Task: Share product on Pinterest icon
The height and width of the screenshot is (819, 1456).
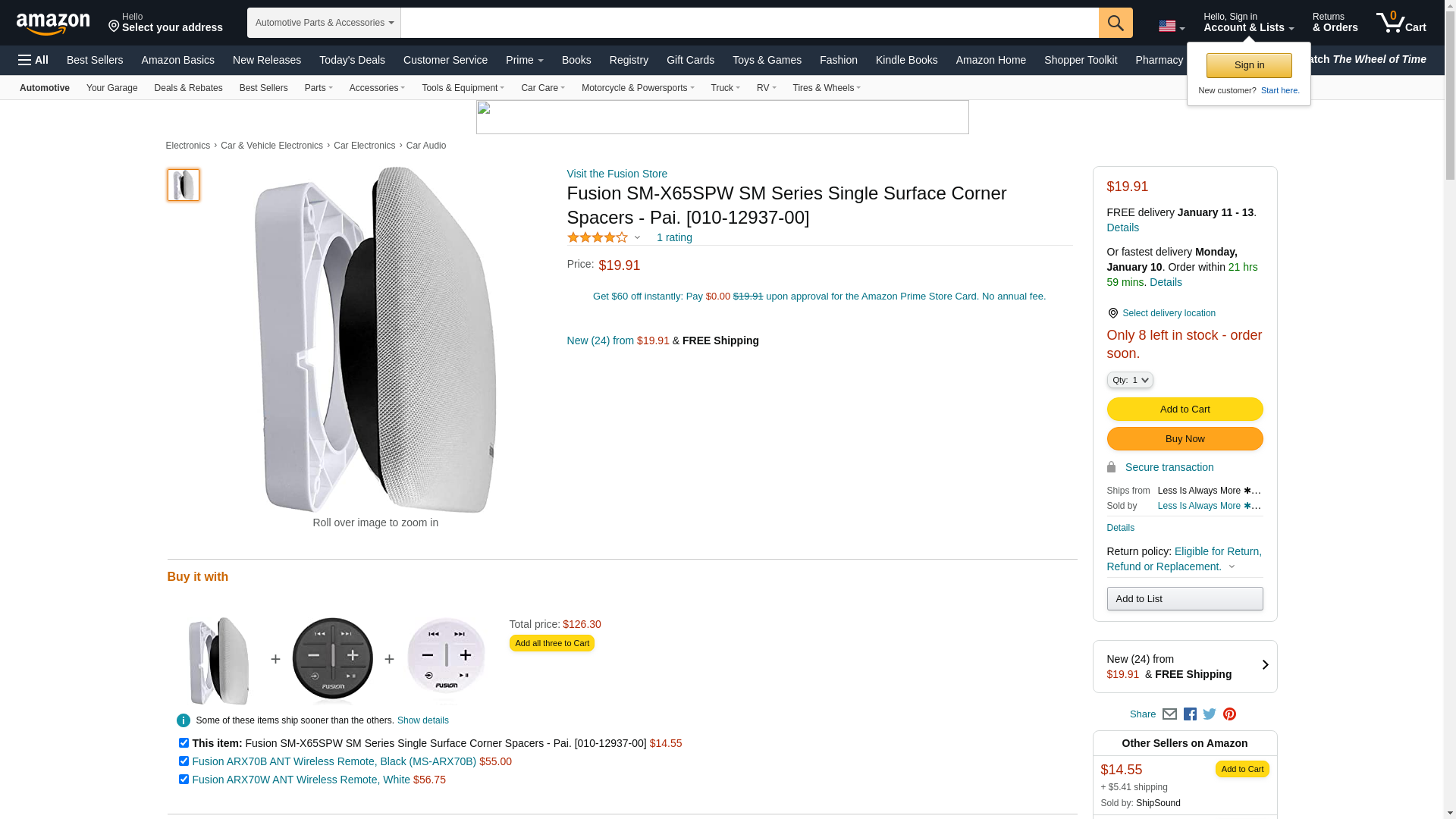Action: pos(1229,714)
